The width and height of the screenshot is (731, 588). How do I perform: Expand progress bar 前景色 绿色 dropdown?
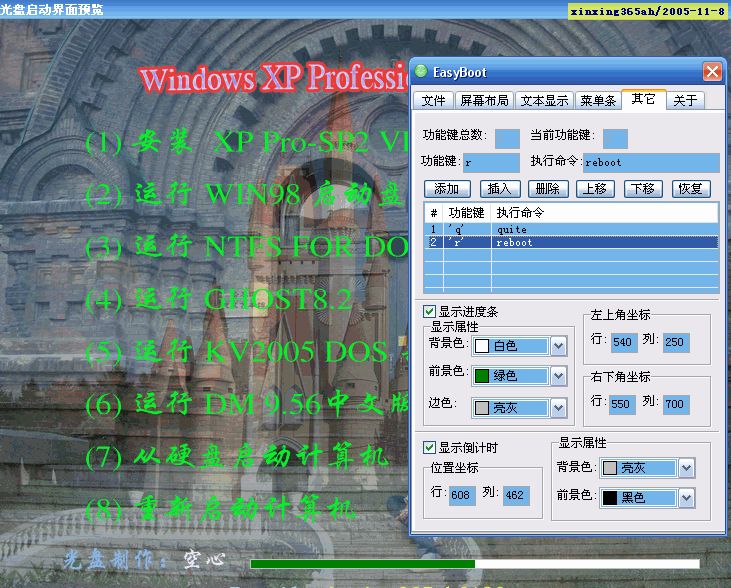tap(559, 376)
